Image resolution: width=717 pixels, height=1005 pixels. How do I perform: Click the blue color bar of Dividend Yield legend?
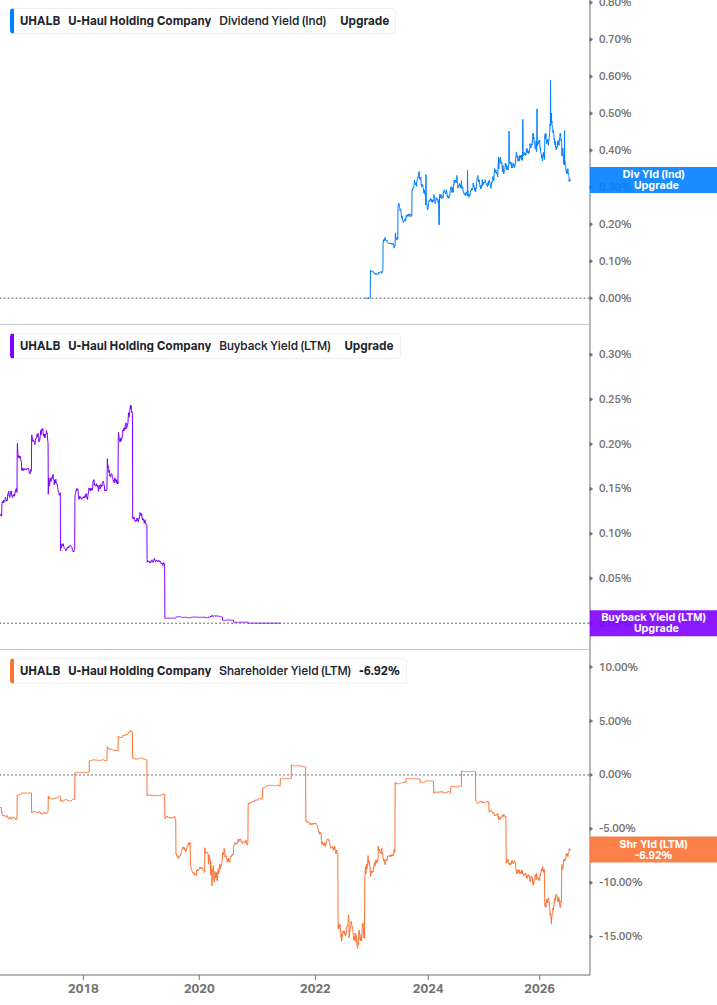(12, 21)
